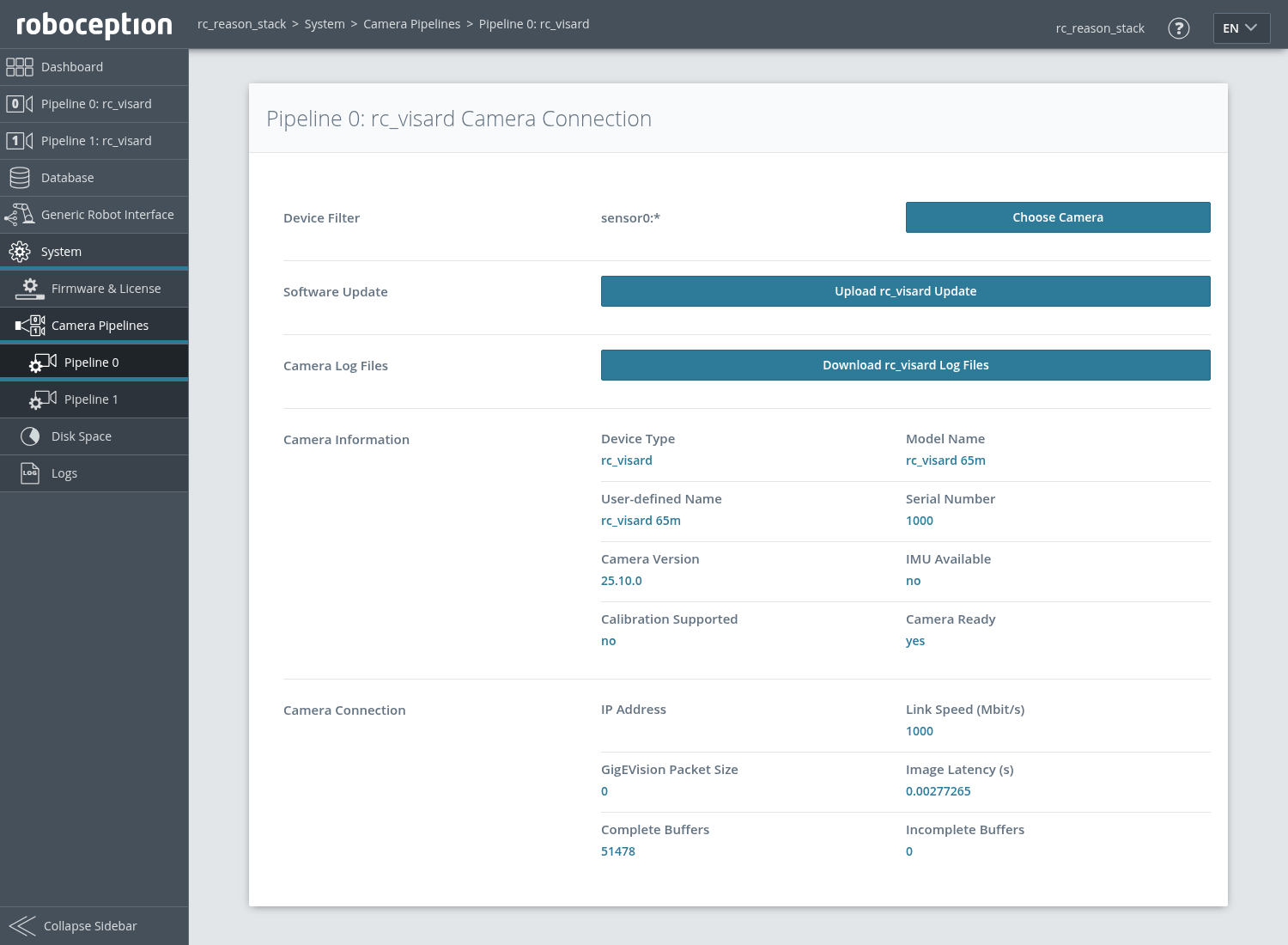Download the rc_visard Log Files
This screenshot has height=945, width=1288.
(905, 364)
